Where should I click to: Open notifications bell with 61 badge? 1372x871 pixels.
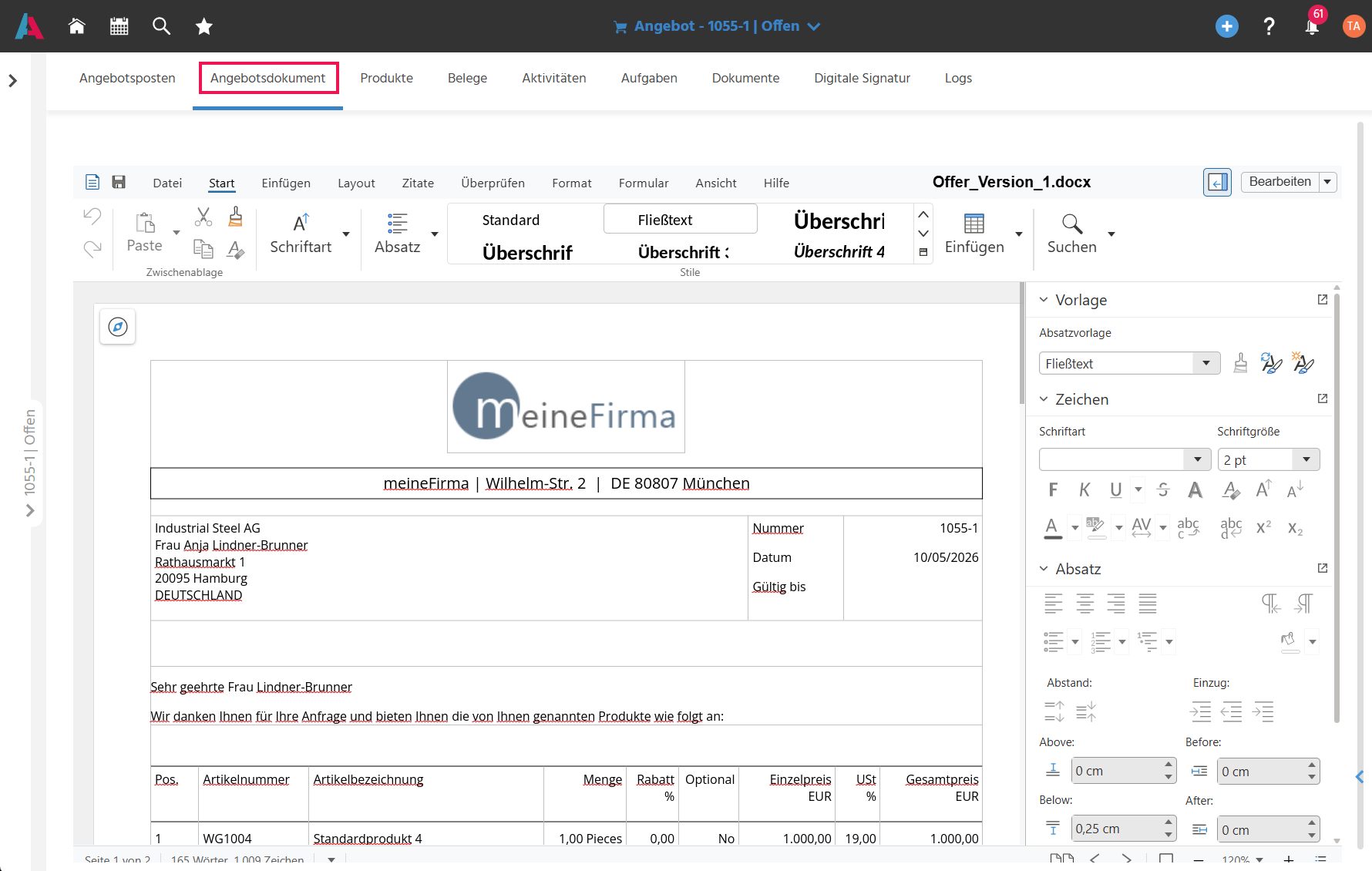point(1312,26)
